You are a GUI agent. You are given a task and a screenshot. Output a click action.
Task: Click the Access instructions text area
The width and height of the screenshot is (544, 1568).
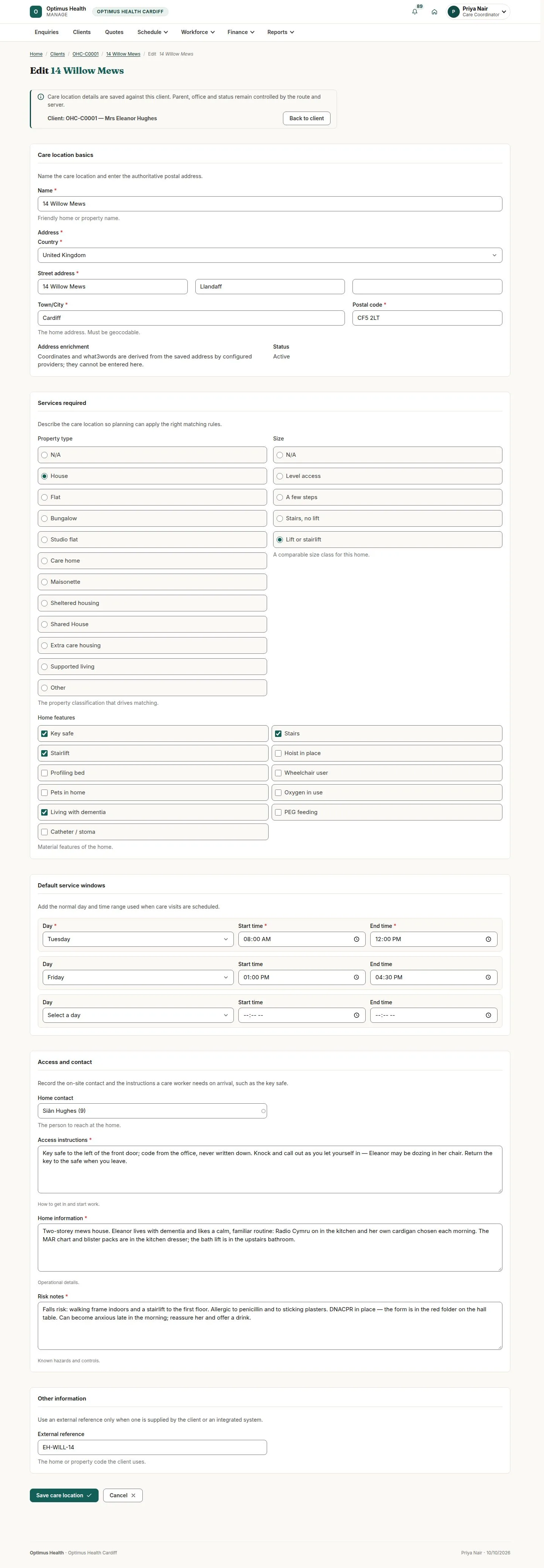[270, 1170]
